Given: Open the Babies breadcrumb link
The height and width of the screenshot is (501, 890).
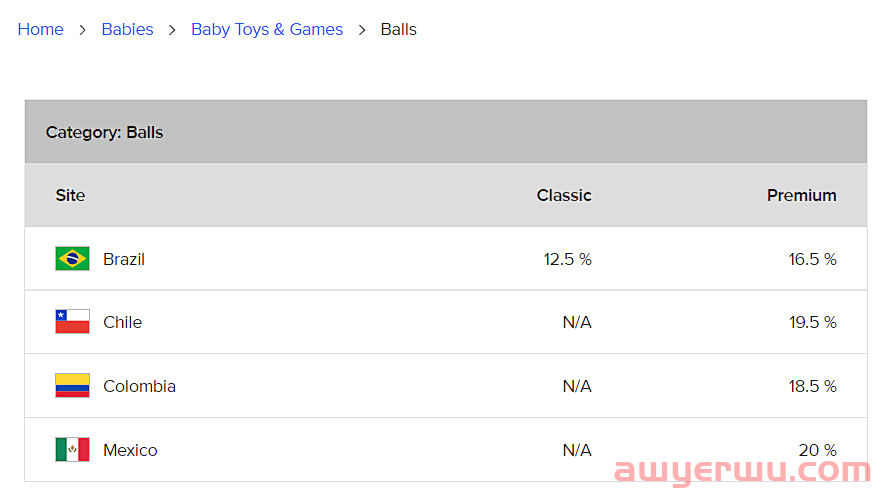Looking at the screenshot, I should point(127,30).
